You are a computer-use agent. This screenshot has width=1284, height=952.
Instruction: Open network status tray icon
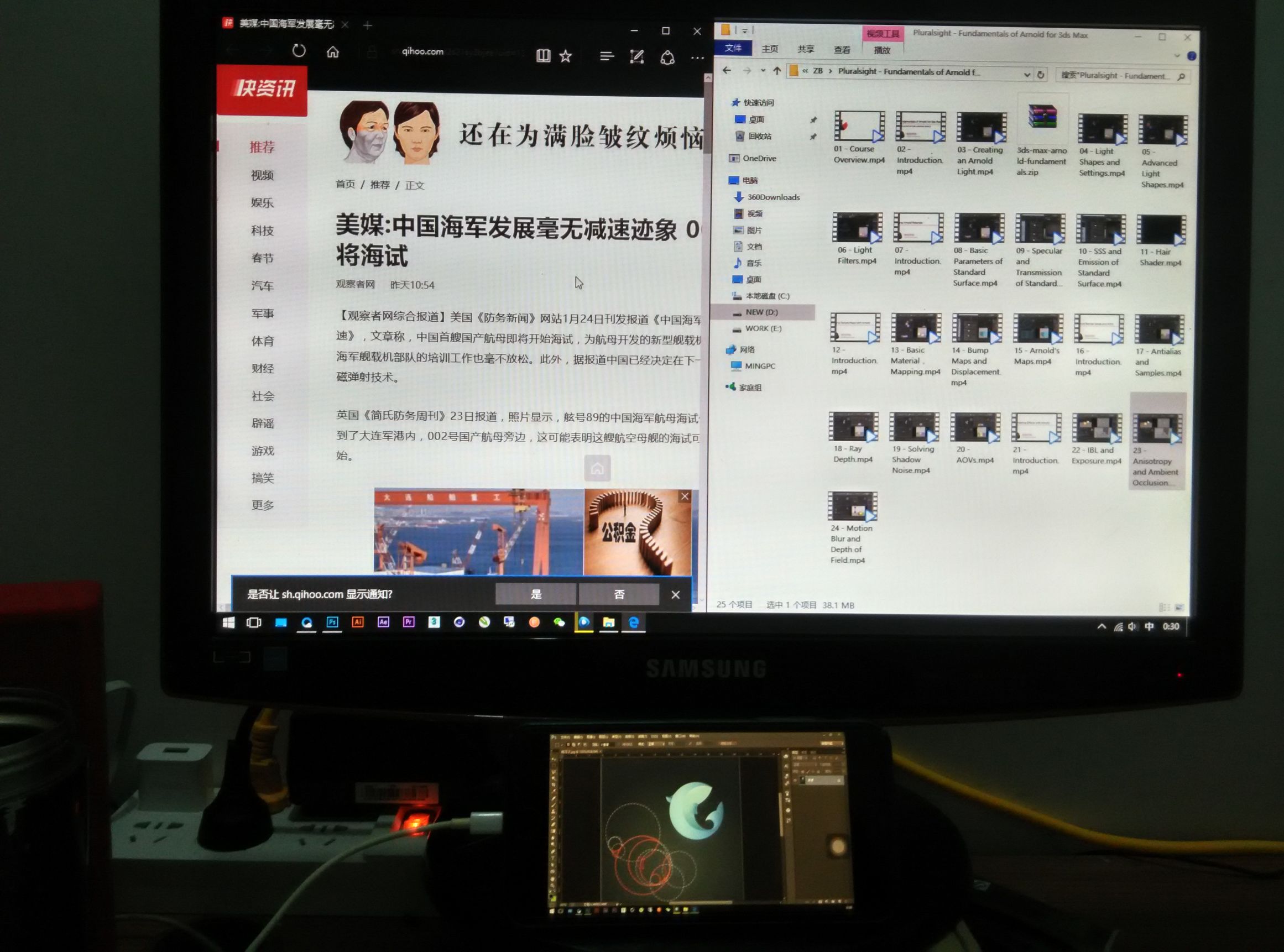pos(1118,627)
